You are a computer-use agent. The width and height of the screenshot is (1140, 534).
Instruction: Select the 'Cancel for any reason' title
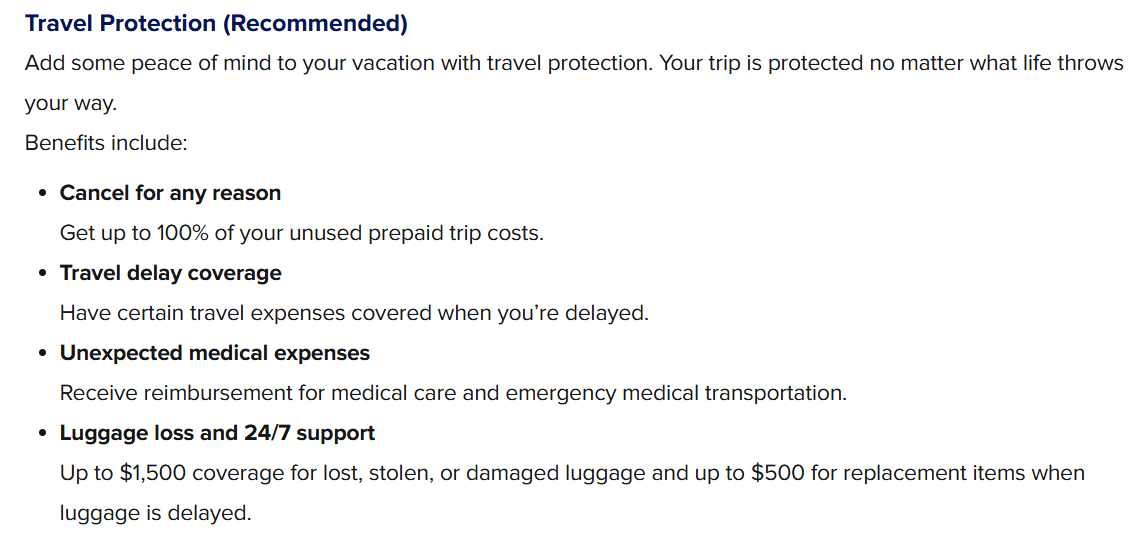[170, 193]
